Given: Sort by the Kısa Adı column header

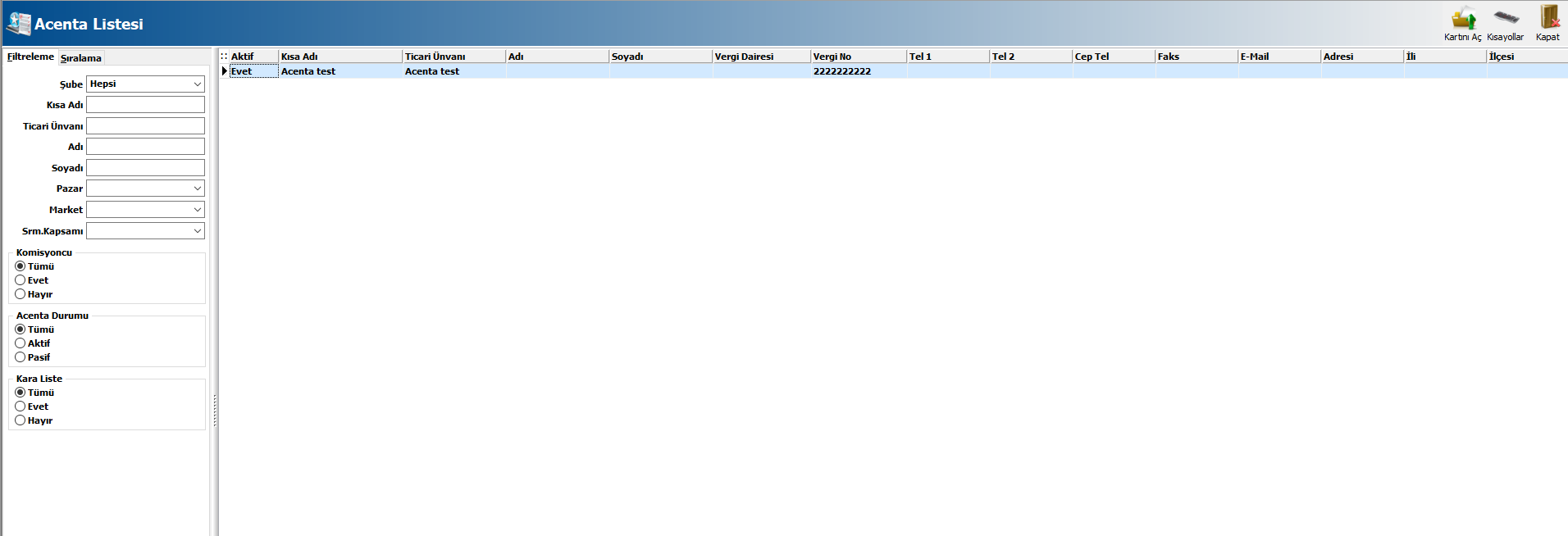Looking at the screenshot, I should [x=340, y=57].
